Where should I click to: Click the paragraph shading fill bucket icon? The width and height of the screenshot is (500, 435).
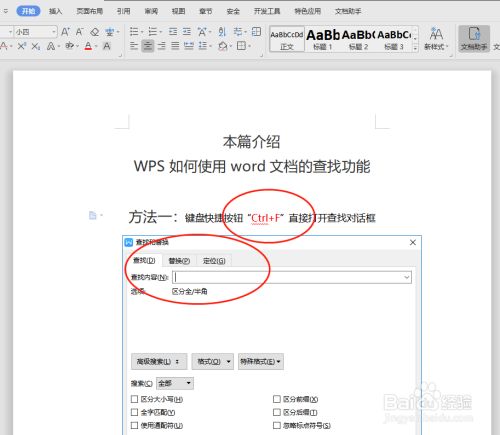[x=223, y=46]
